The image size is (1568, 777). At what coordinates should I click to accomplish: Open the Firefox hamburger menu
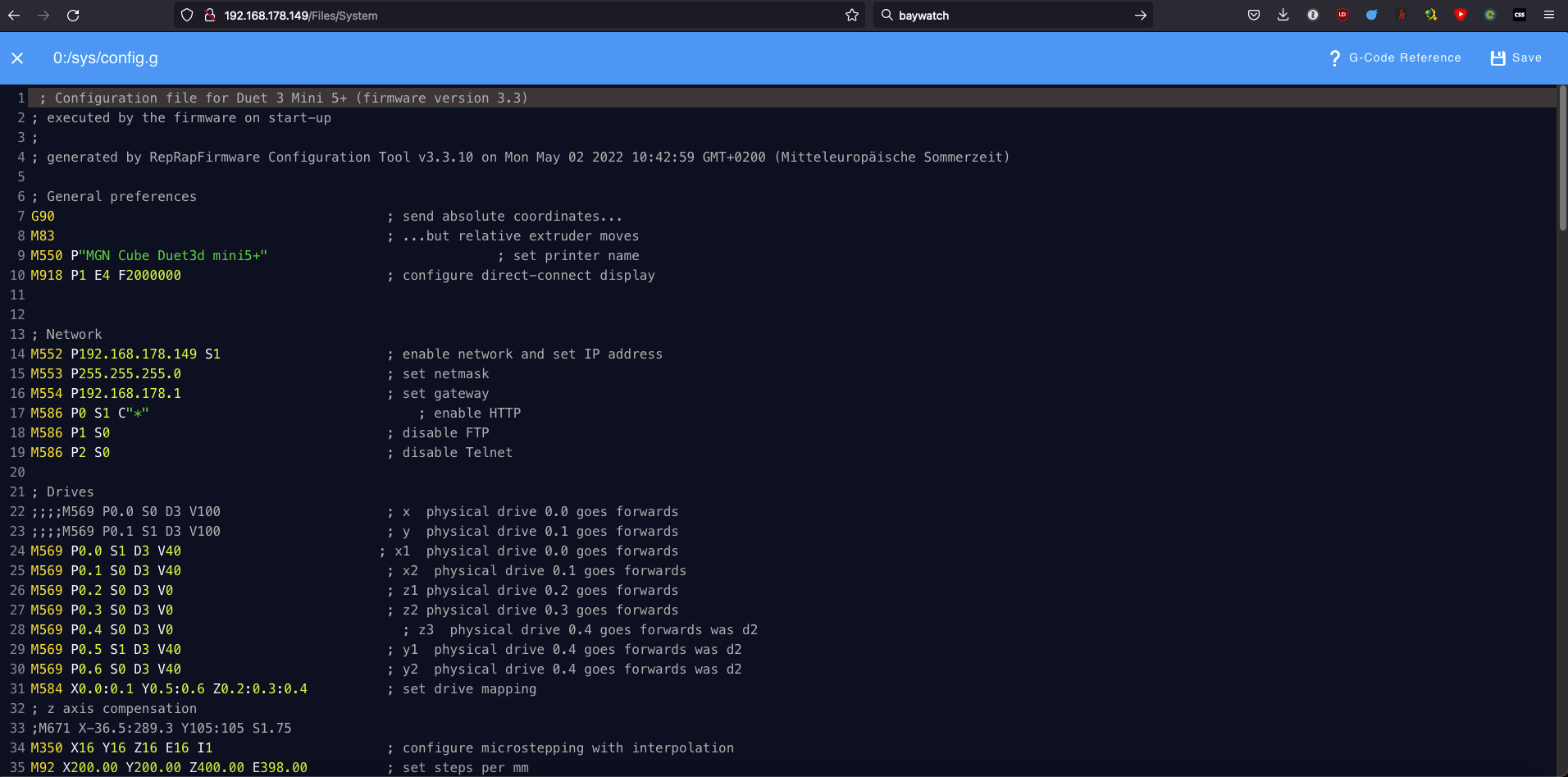[1549, 15]
